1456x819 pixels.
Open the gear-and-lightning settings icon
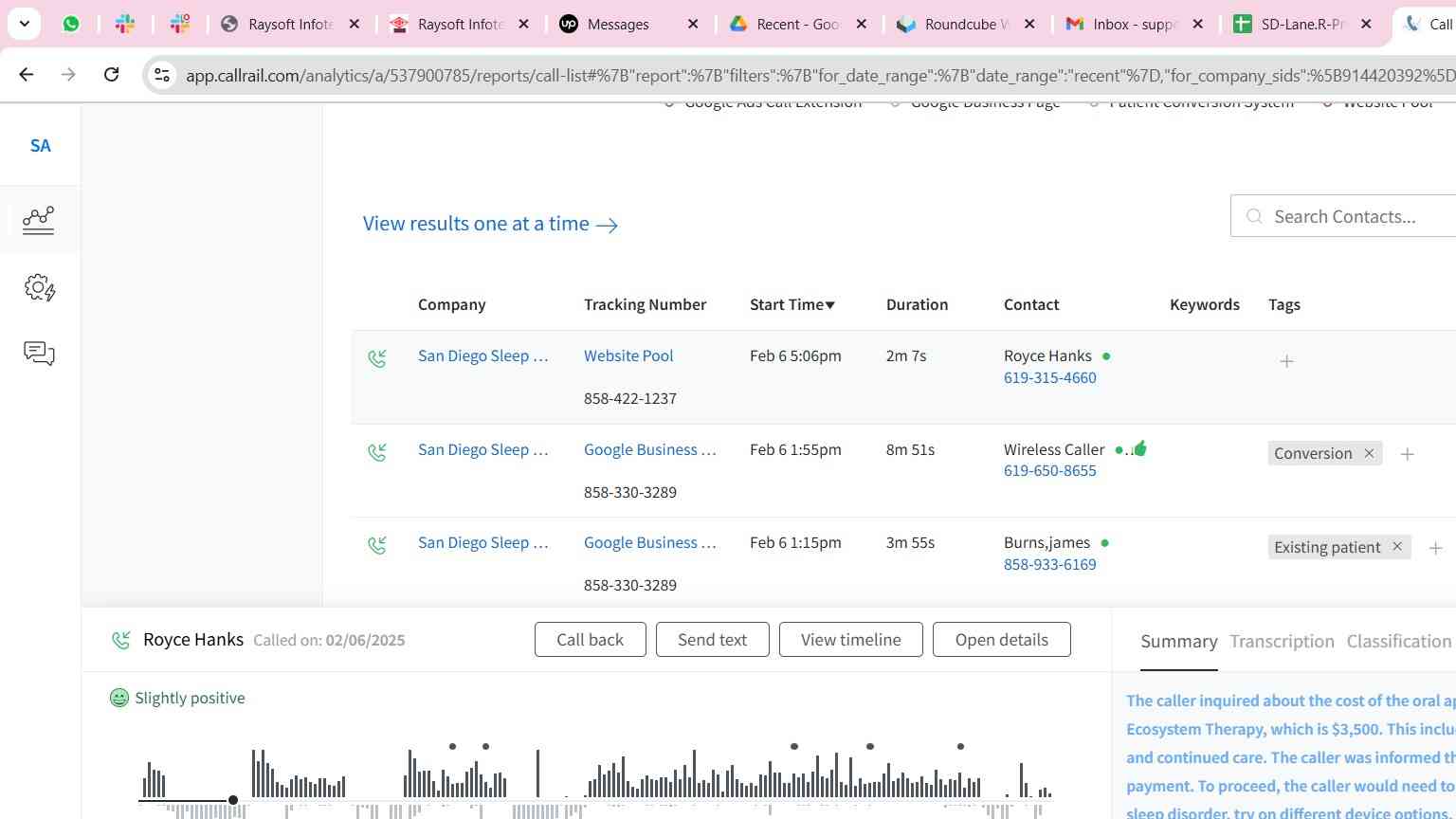point(39,287)
